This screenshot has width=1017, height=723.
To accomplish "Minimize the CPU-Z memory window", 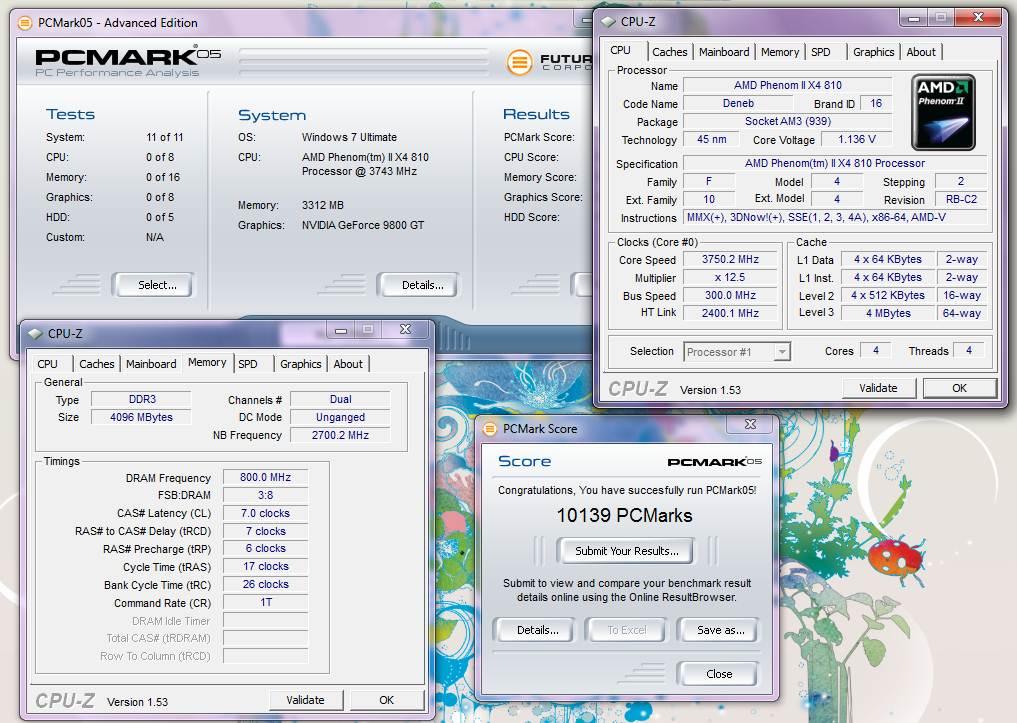I will tap(341, 330).
